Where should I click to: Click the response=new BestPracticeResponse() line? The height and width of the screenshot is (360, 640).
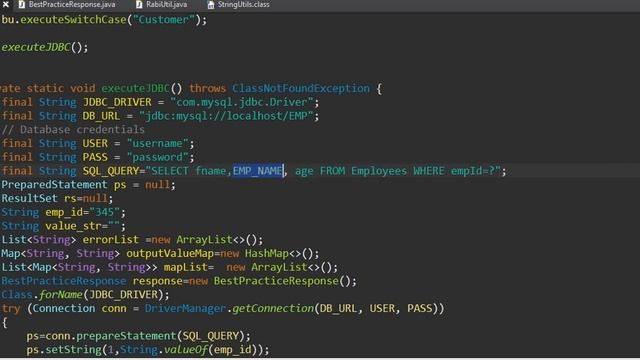tap(179, 281)
